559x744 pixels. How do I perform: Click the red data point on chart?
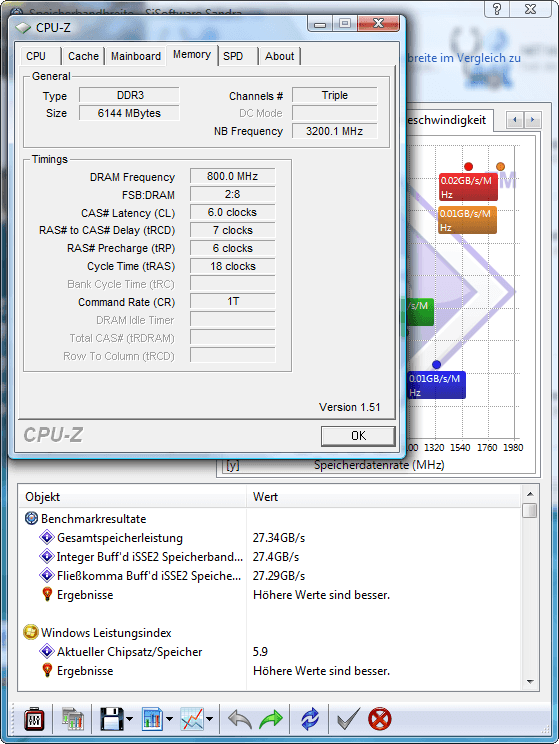tap(468, 166)
